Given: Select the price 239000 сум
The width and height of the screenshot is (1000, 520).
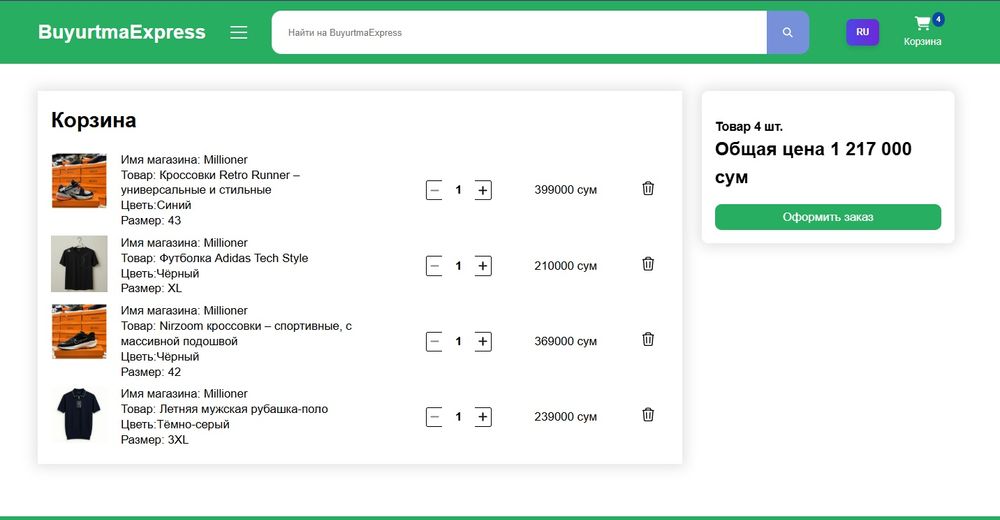Looking at the screenshot, I should click(x=566, y=417).
